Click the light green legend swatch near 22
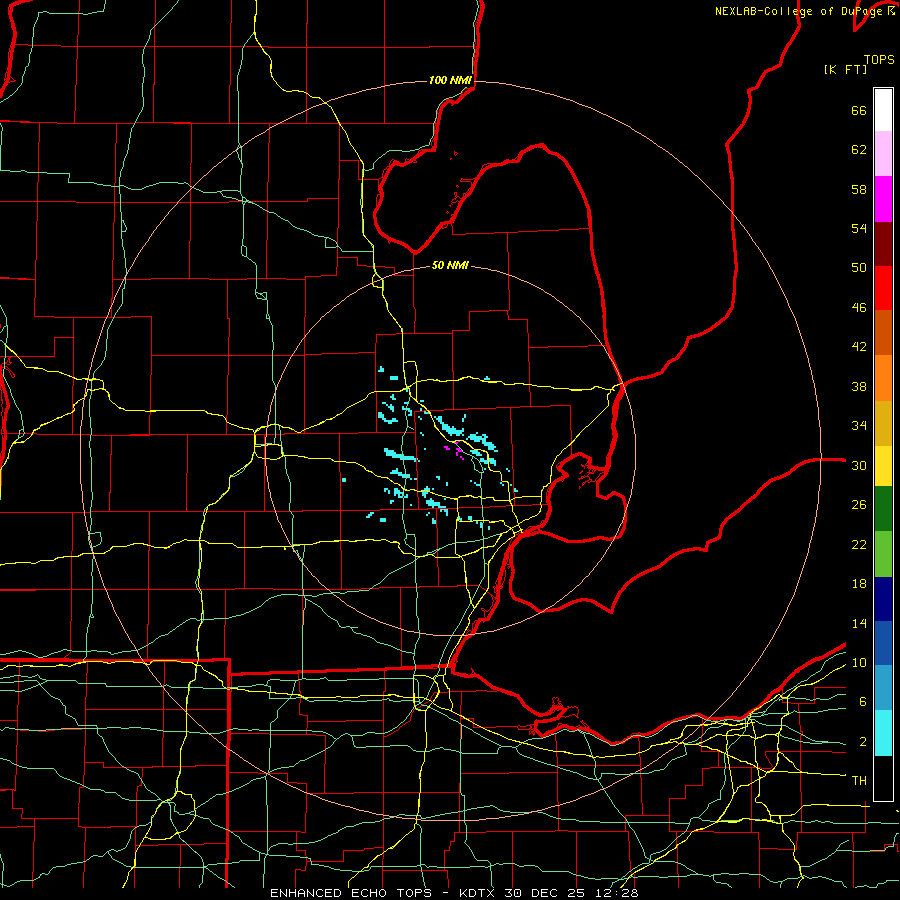The image size is (900, 900). point(883,554)
